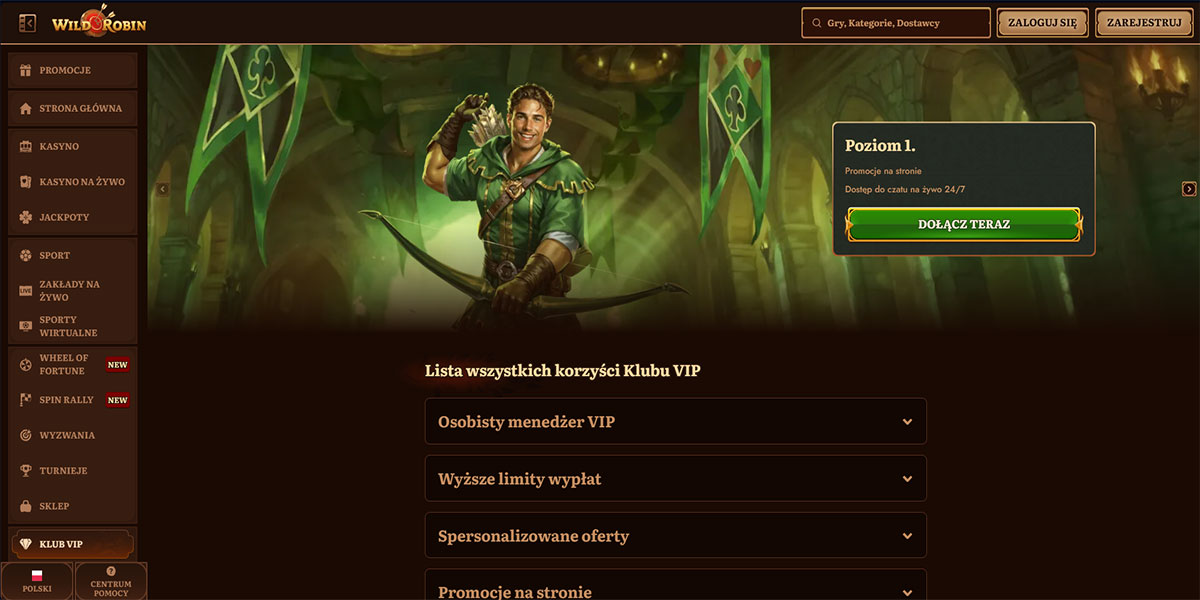Focus the Gry, Kategorie, Dostawcy search field
Screen dimensions: 1200x600
896,23
